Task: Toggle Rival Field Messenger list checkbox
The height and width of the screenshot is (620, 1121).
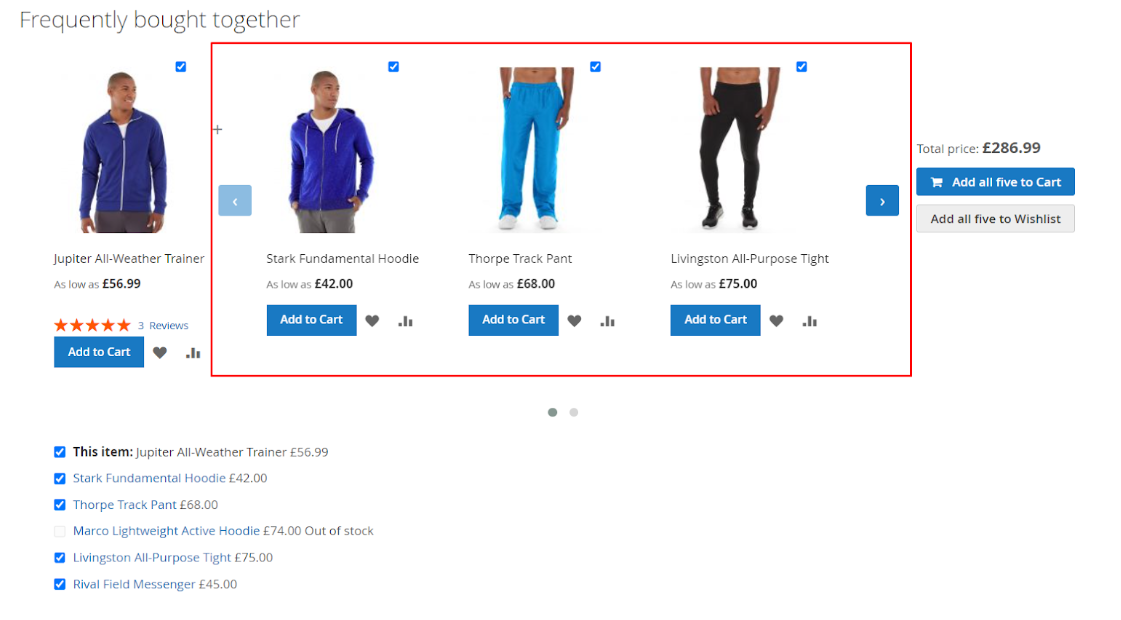Action: point(60,584)
